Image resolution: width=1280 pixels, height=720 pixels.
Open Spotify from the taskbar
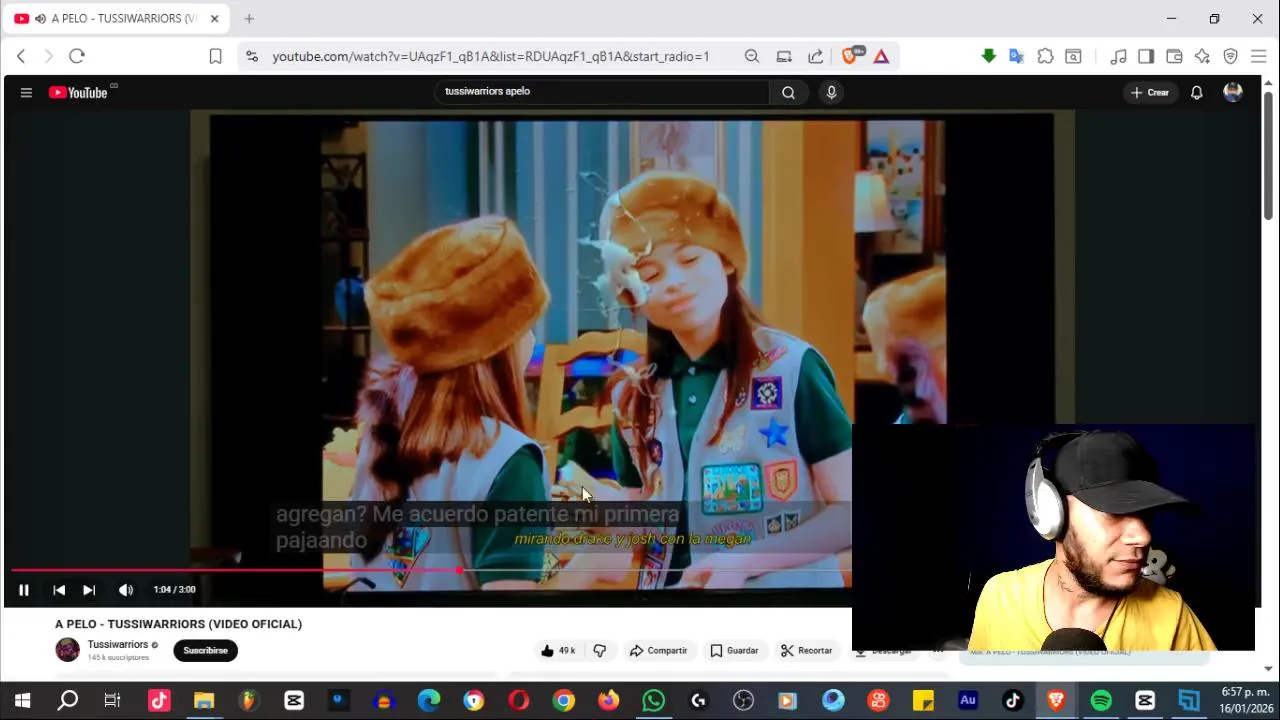(1101, 701)
